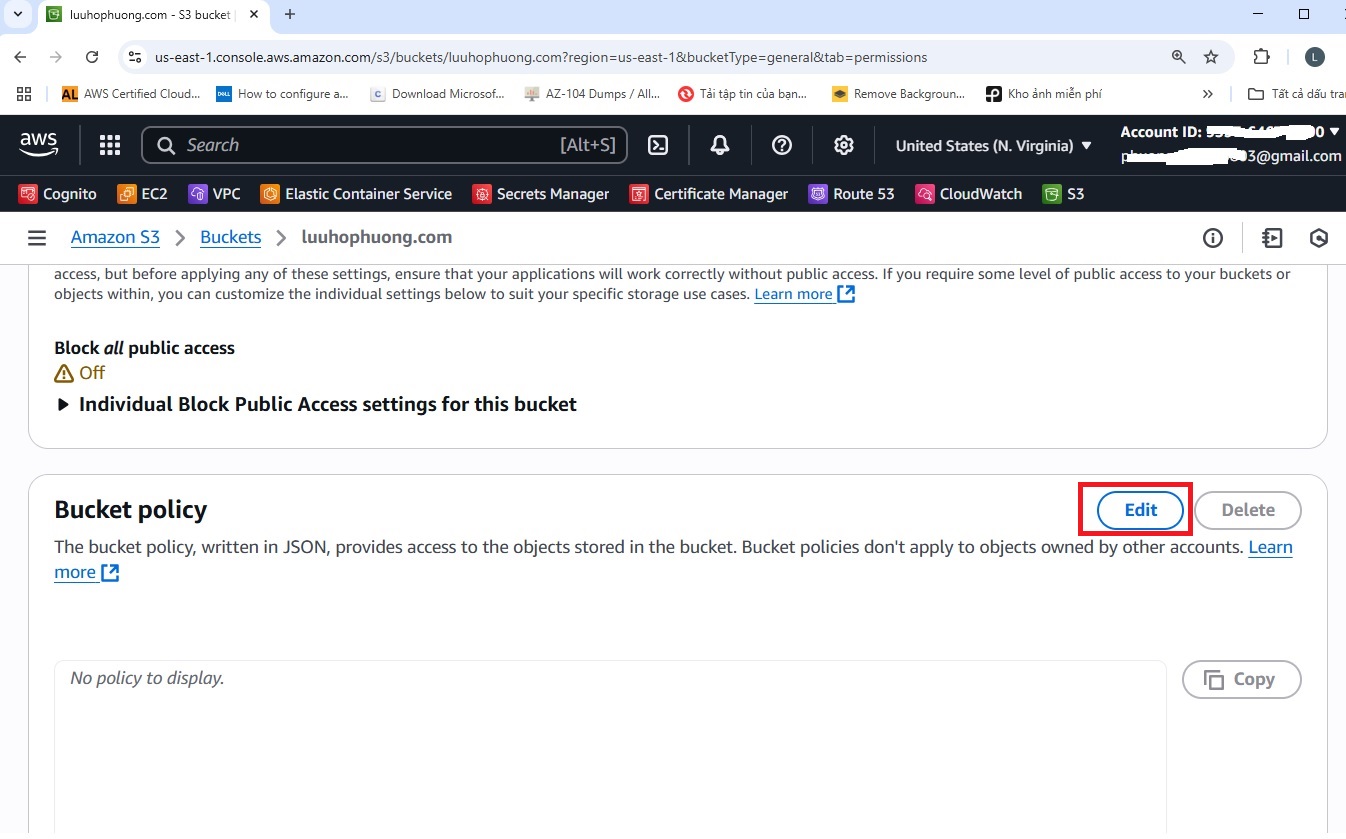This screenshot has height=839, width=1346.
Task: Open the Route 53 service shortcut
Action: point(851,194)
